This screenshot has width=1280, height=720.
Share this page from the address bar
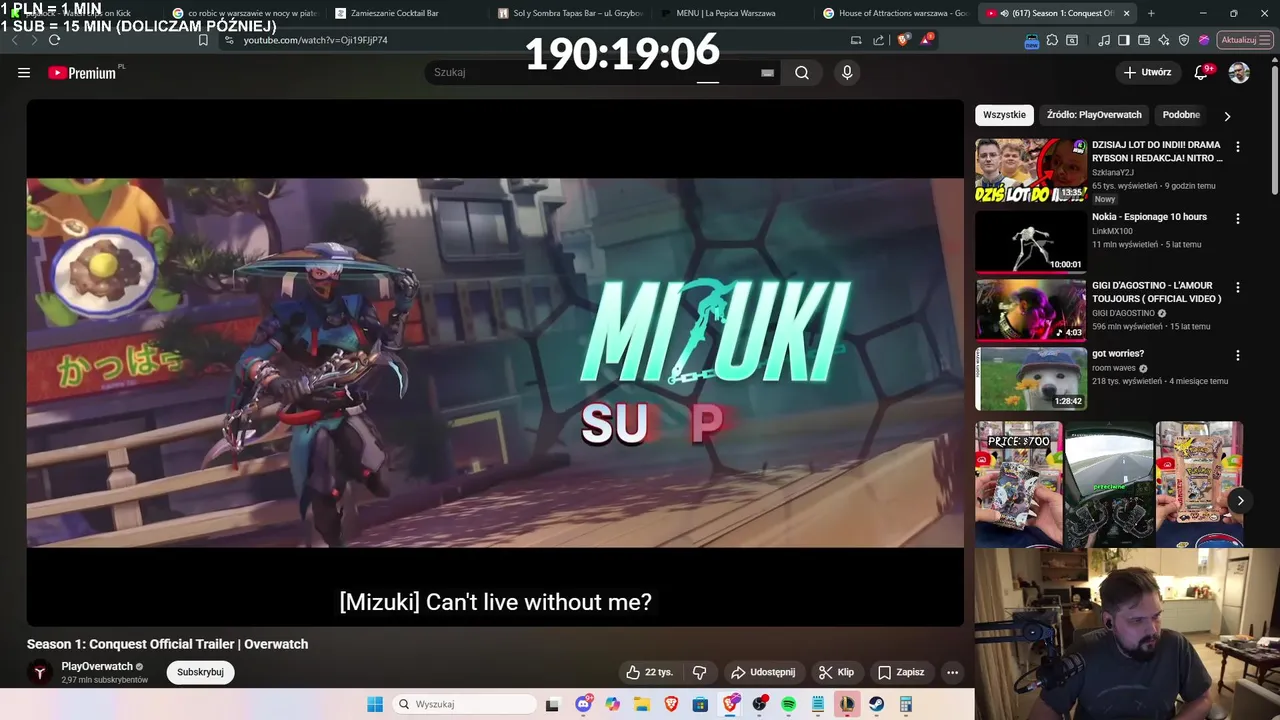click(x=879, y=40)
